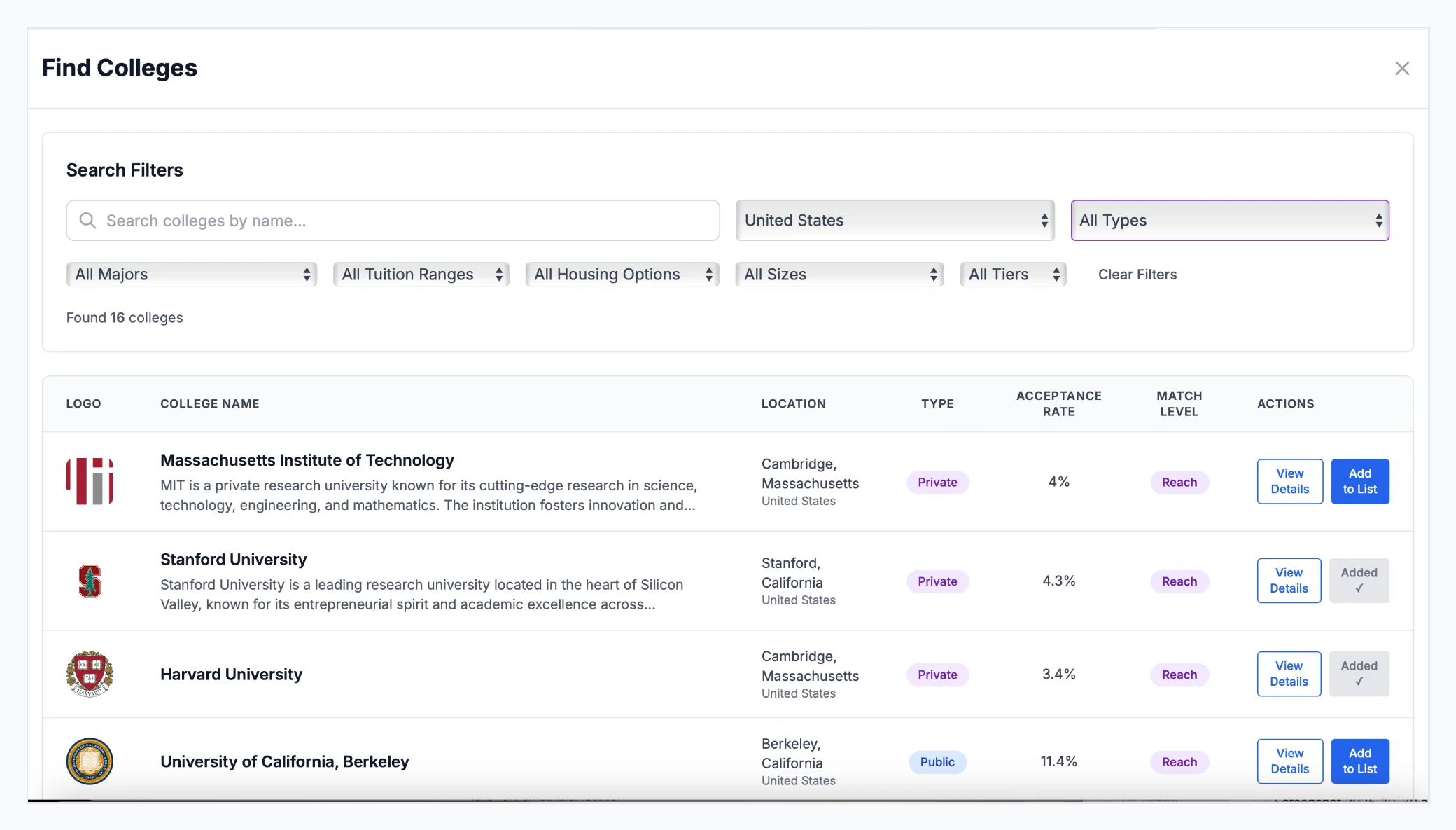Image resolution: width=1456 pixels, height=830 pixels.
Task: Add MIT to your list
Action: point(1360,481)
